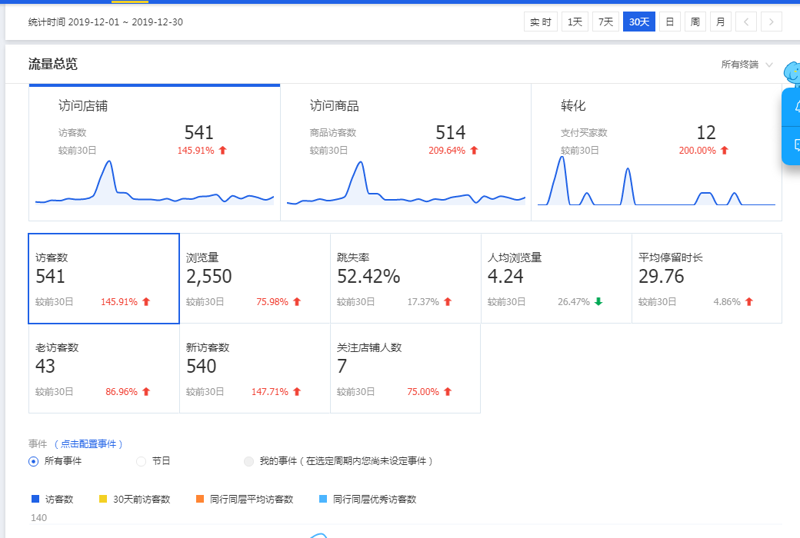Click the notification bell on the side panel

[795, 107]
